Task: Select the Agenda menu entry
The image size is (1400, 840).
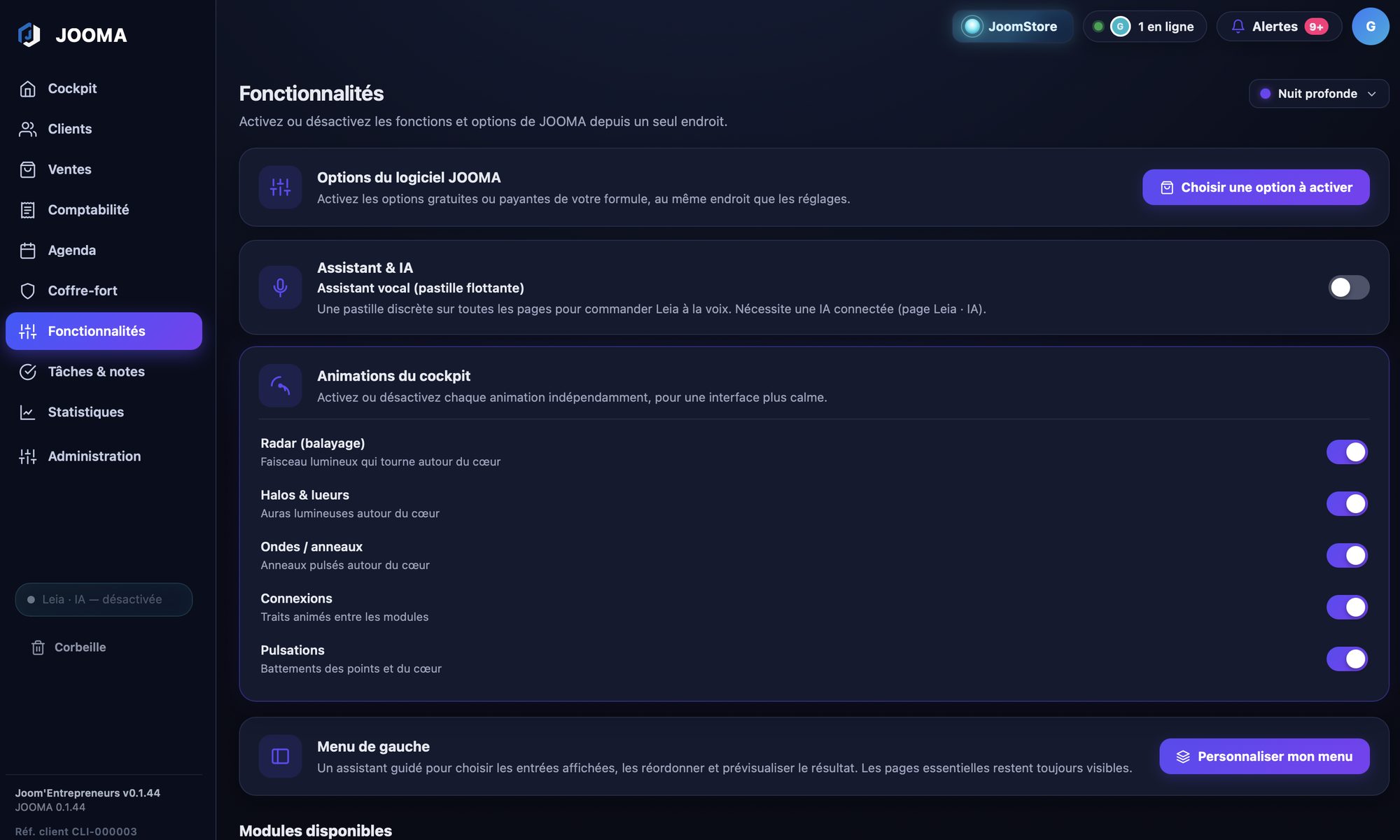Action: click(104, 251)
